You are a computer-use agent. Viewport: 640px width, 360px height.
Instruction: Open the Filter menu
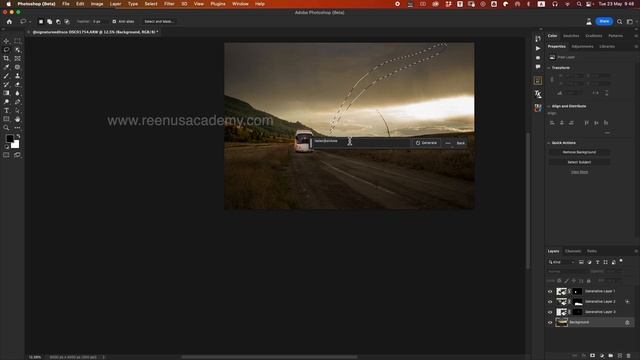pyautogui.click(x=169, y=4)
